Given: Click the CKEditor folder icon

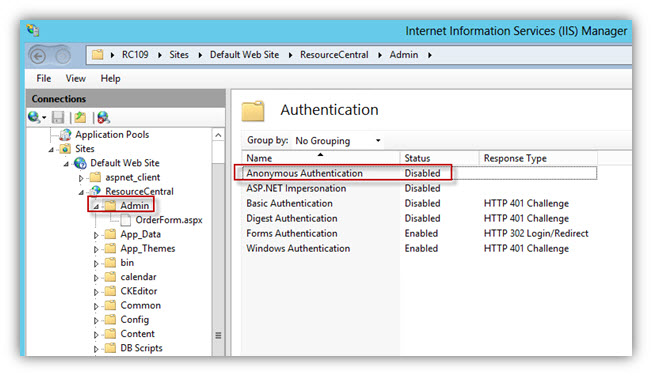Looking at the screenshot, I should 110,291.
